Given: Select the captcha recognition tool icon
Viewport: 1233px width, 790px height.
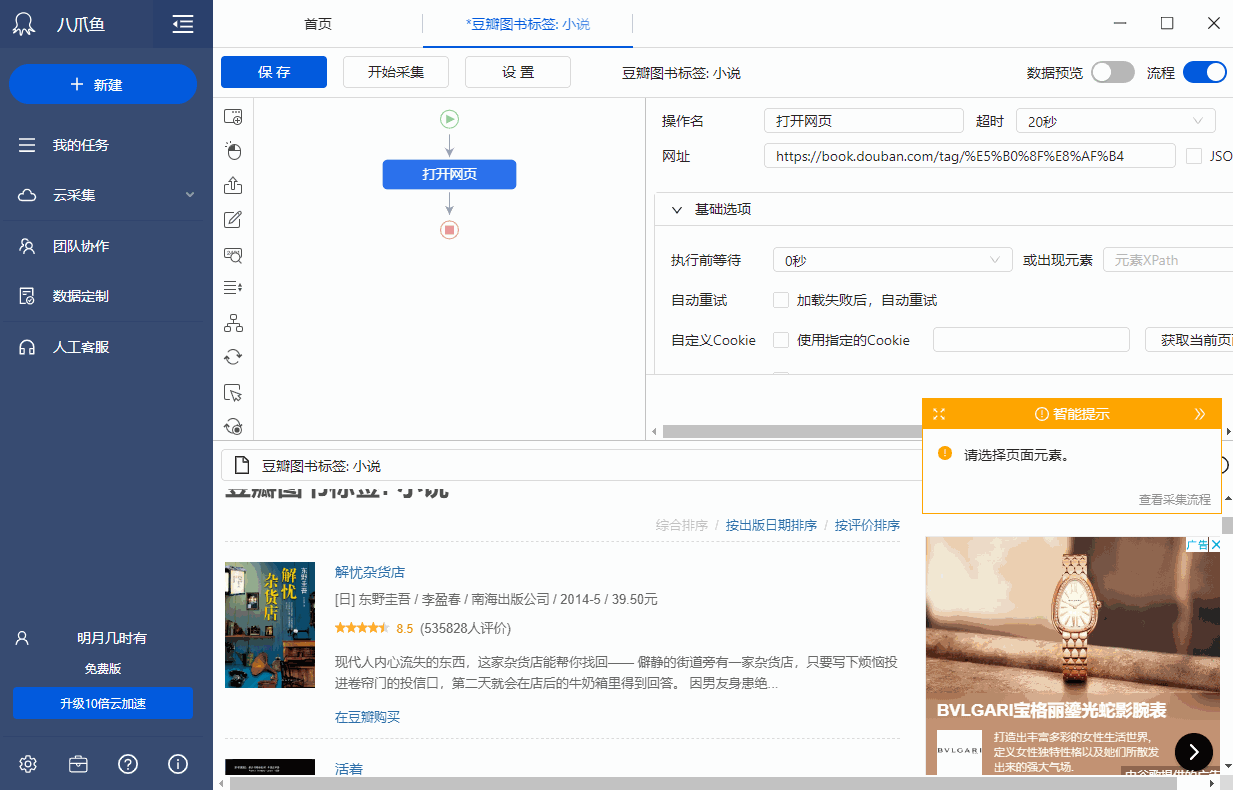Looking at the screenshot, I should (233, 254).
